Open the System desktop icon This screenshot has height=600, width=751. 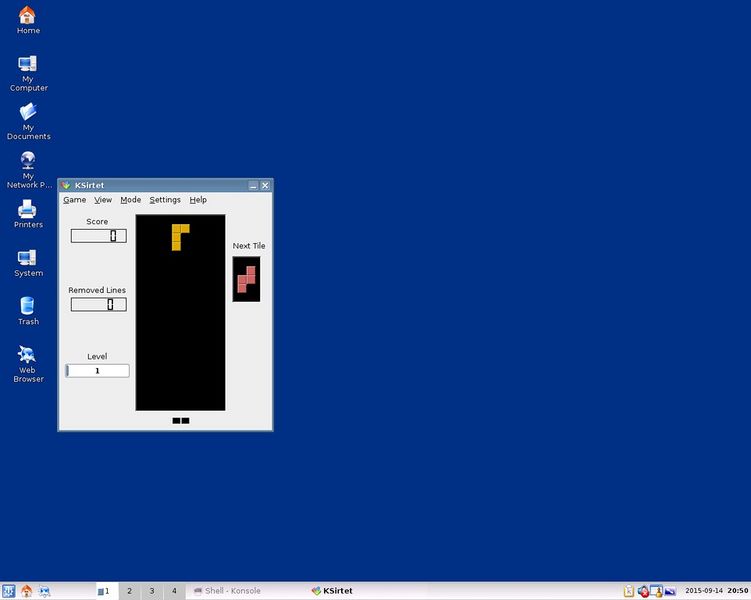point(28,263)
